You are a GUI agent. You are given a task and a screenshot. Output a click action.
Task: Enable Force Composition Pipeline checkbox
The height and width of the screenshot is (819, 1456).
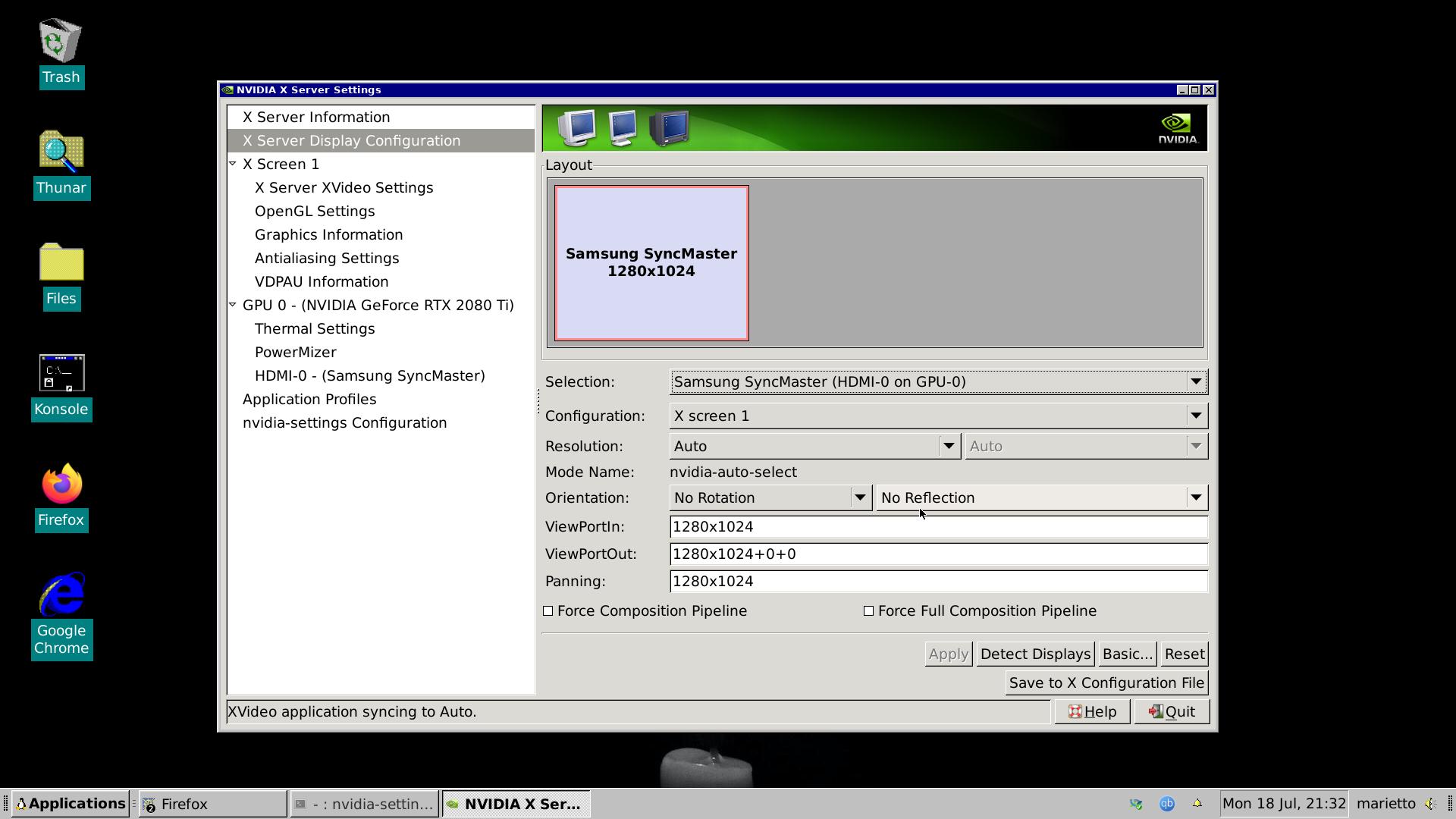click(548, 611)
